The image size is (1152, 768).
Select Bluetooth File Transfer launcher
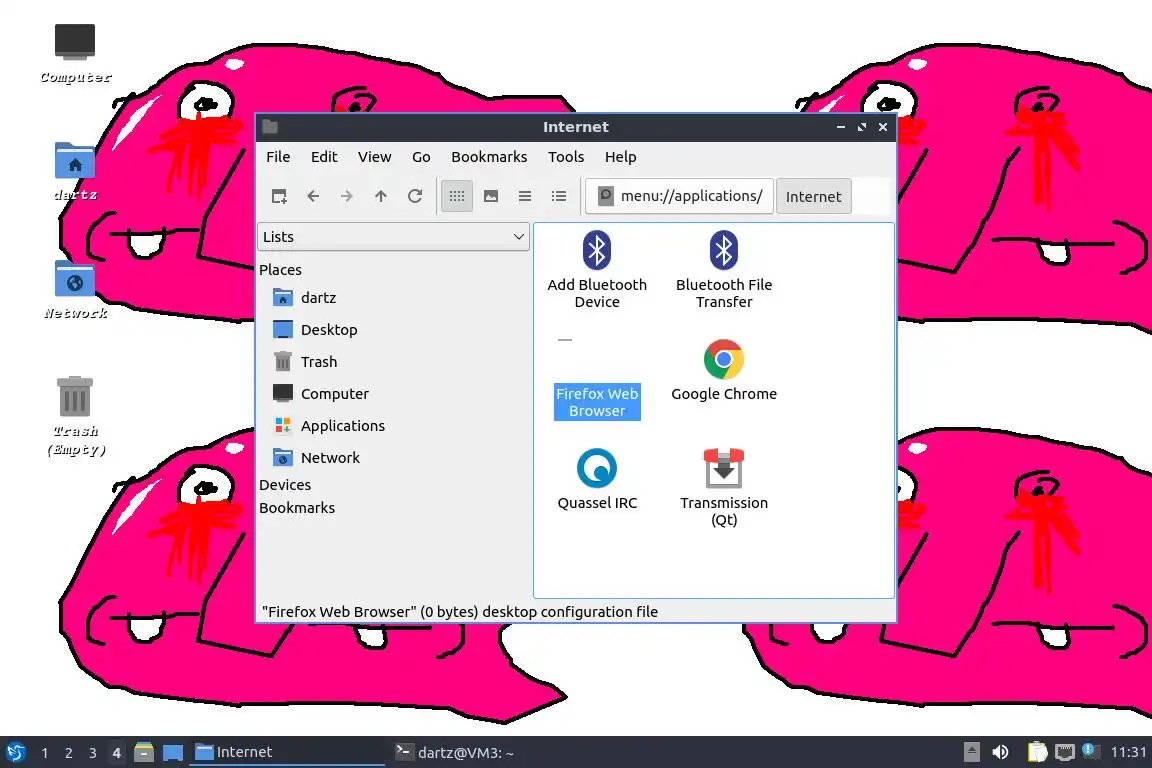pyautogui.click(x=724, y=270)
